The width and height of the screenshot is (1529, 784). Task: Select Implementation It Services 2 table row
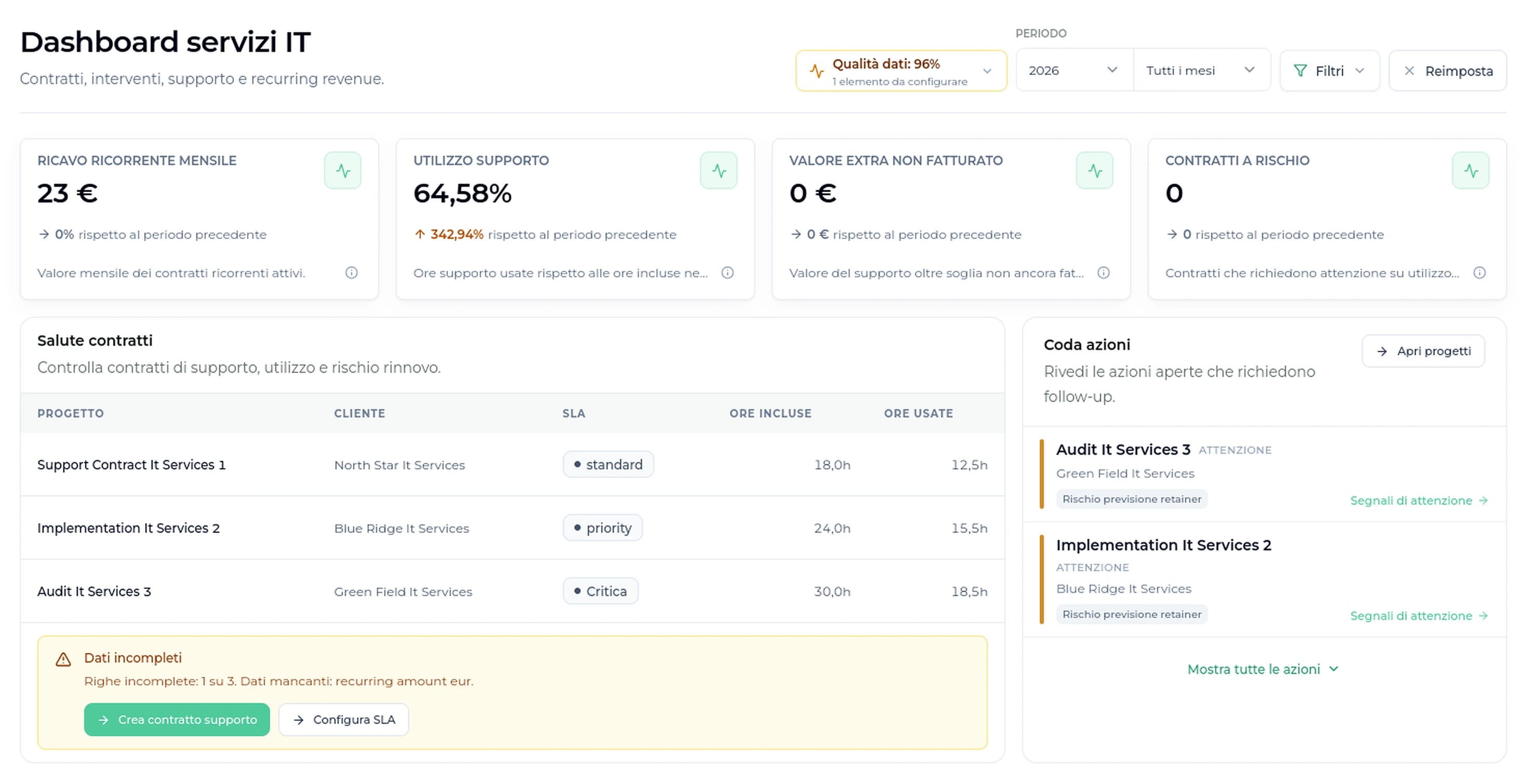[512, 528]
